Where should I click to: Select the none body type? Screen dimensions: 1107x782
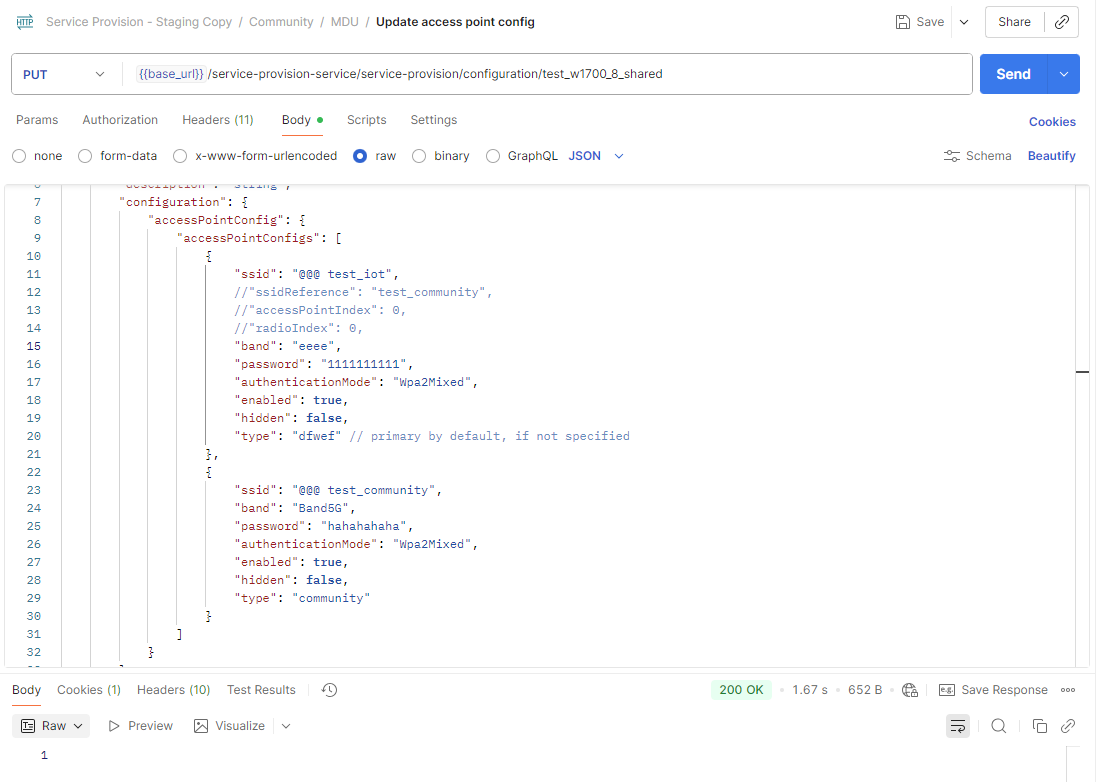tap(19, 156)
